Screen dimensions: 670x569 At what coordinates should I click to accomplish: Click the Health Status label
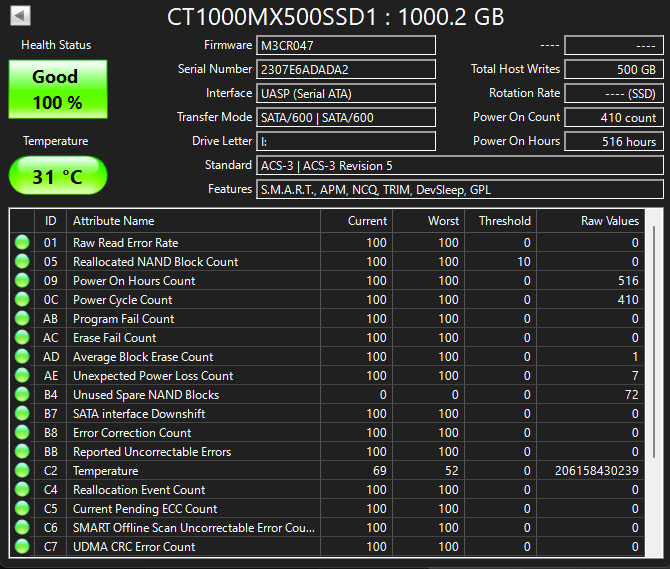click(56, 45)
